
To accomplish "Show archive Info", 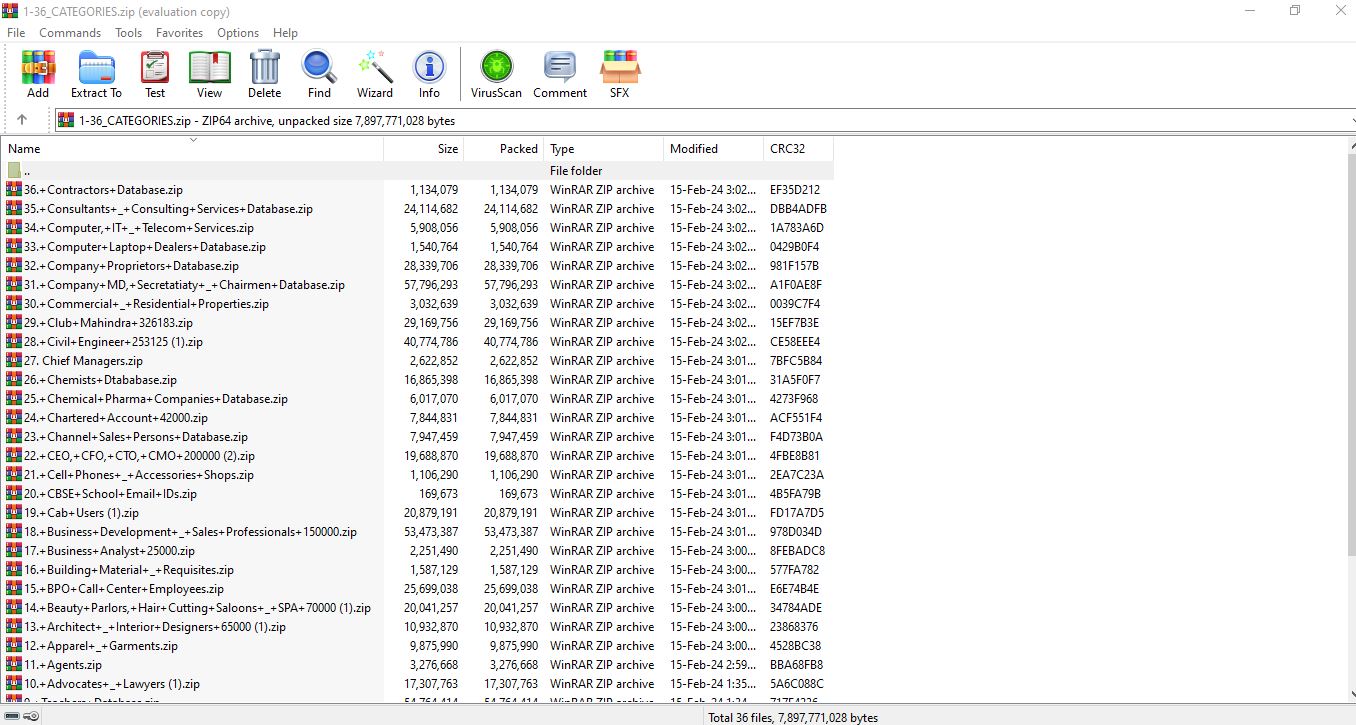I will [x=429, y=75].
